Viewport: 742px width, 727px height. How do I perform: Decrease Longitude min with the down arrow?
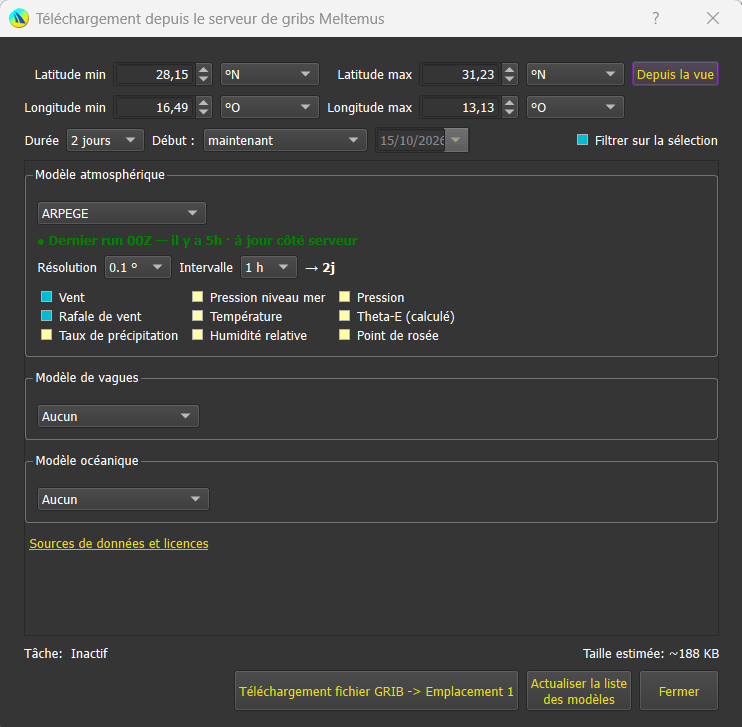(203, 112)
